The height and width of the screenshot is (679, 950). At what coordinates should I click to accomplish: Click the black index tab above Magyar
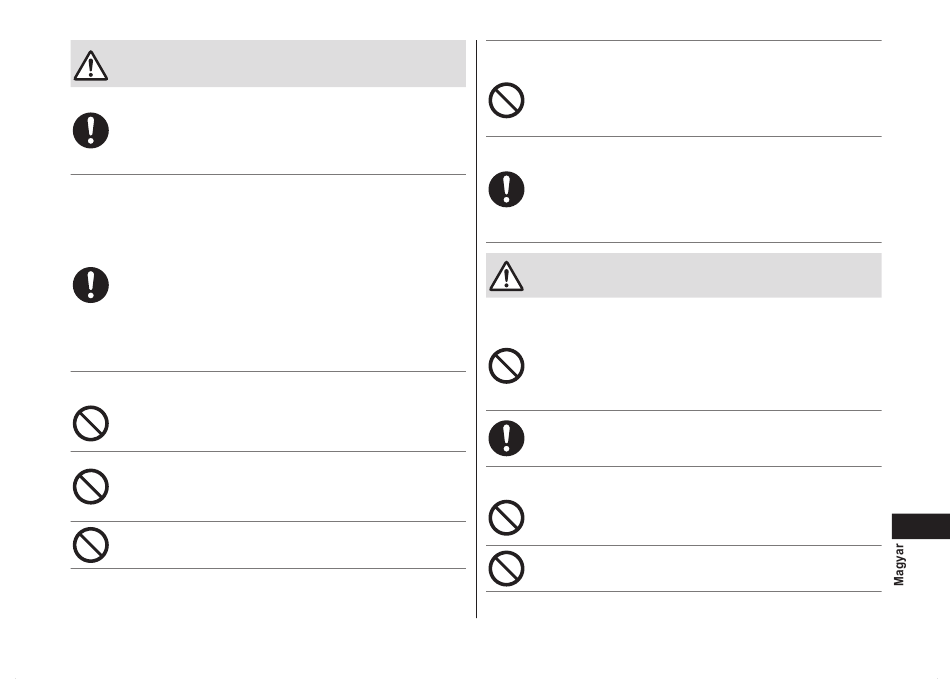click(x=921, y=526)
